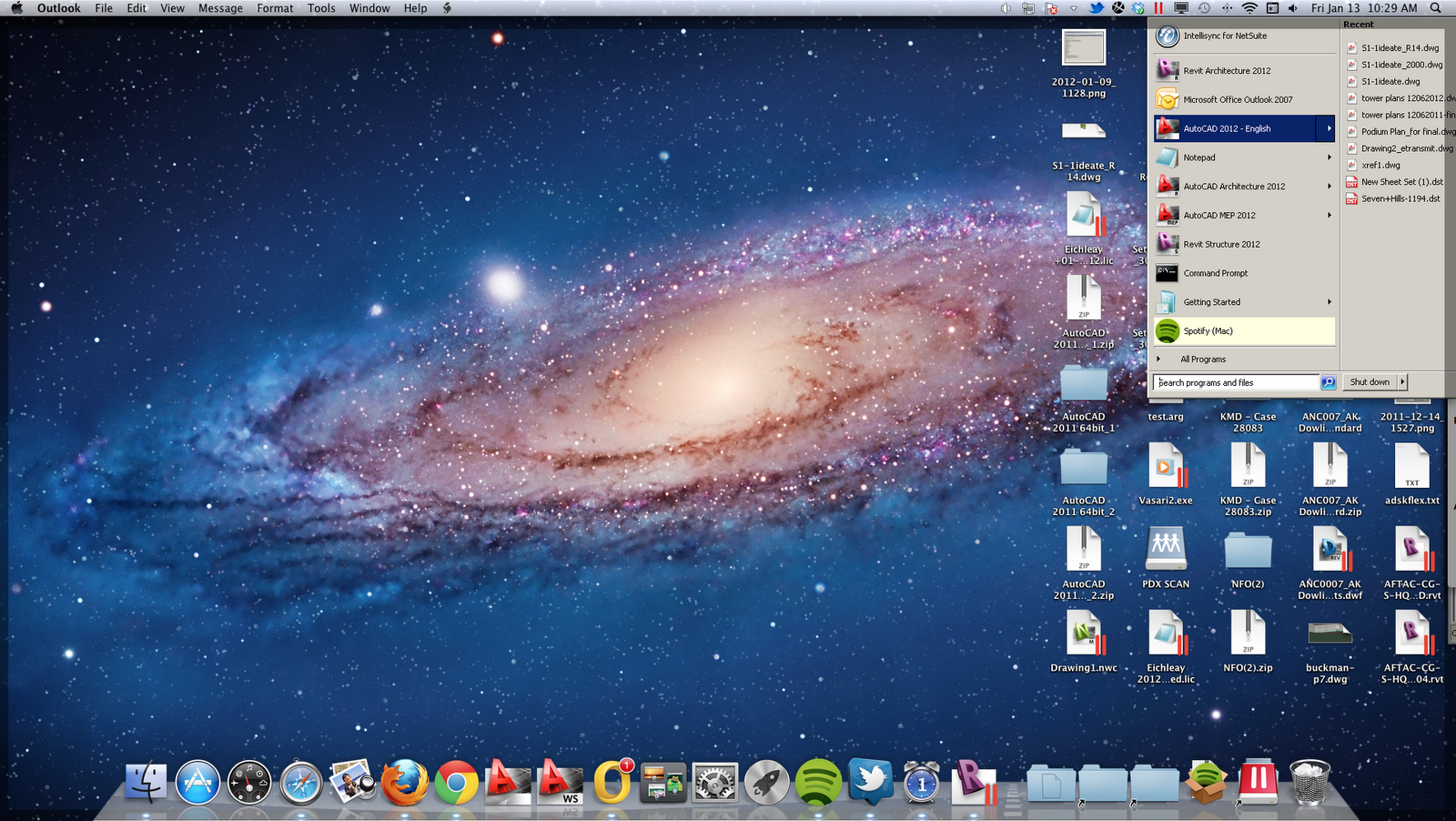Open AutoCAD icon in the Dock
This screenshot has width=1456, height=821.
pos(508,782)
